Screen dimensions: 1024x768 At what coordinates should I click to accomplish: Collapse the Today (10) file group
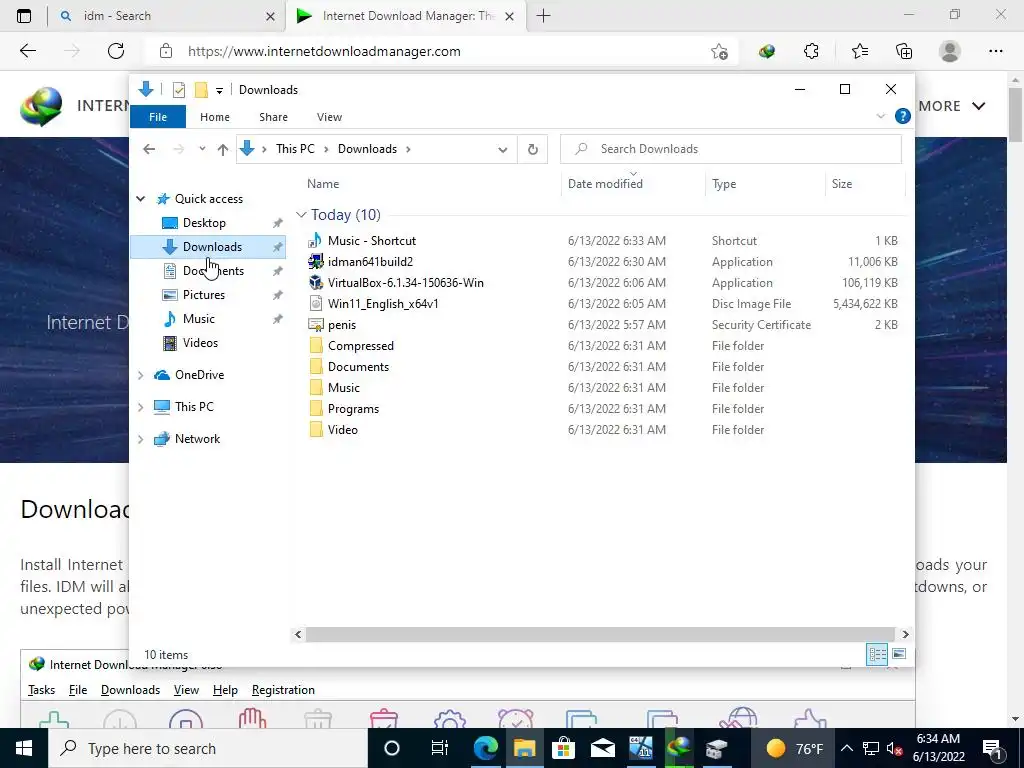[x=301, y=215]
